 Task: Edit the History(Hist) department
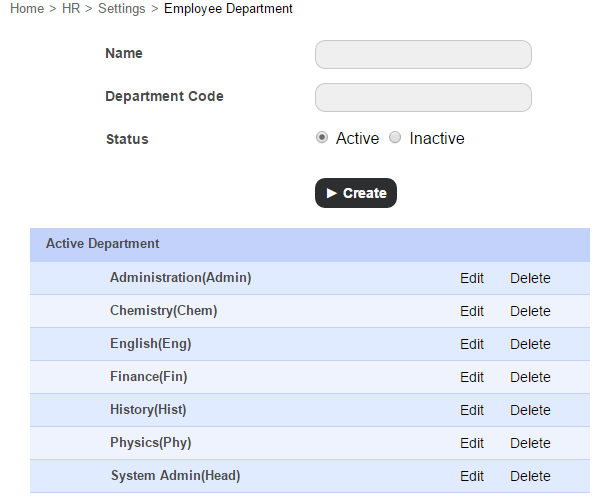(472, 410)
